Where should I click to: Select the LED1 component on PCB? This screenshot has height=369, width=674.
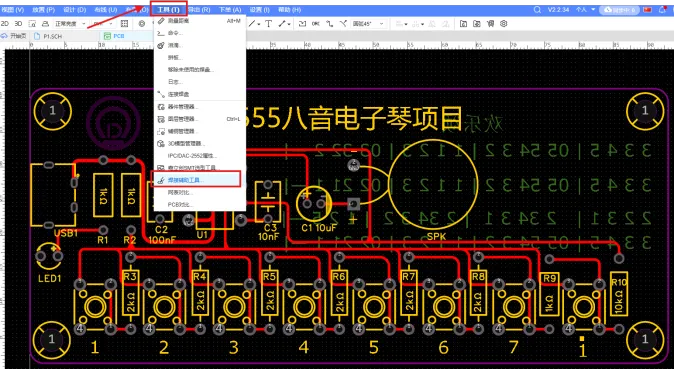point(49,256)
